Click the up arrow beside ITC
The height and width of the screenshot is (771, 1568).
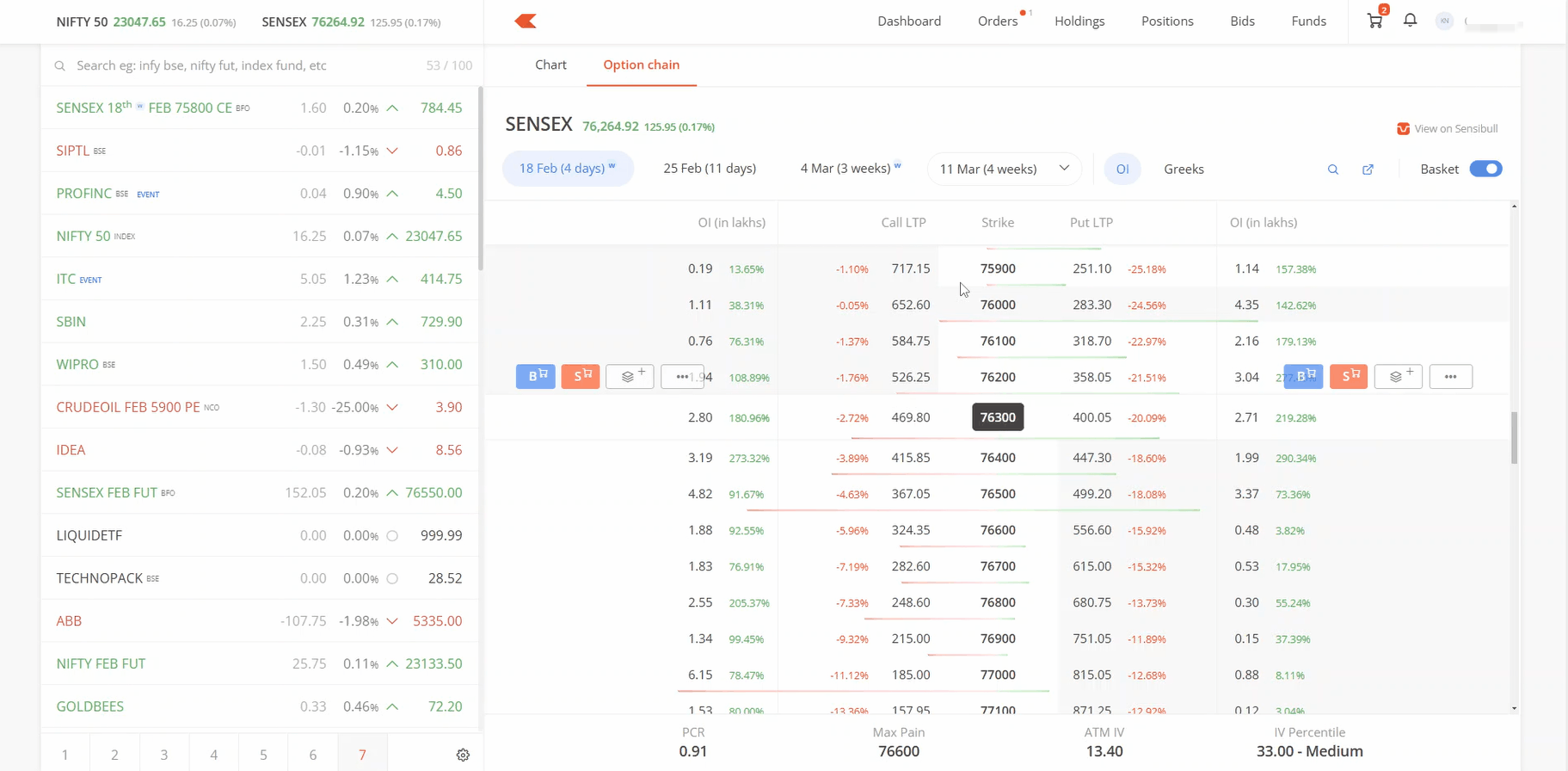pos(392,279)
